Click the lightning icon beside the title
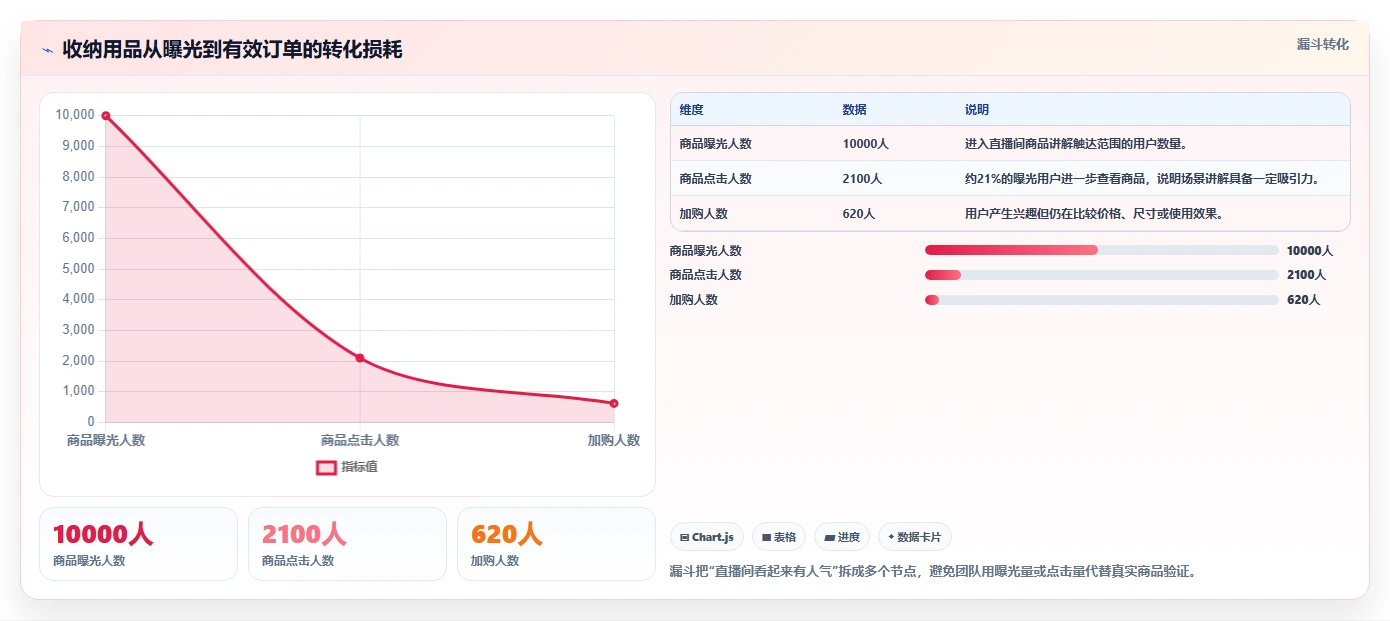 tap(47, 50)
